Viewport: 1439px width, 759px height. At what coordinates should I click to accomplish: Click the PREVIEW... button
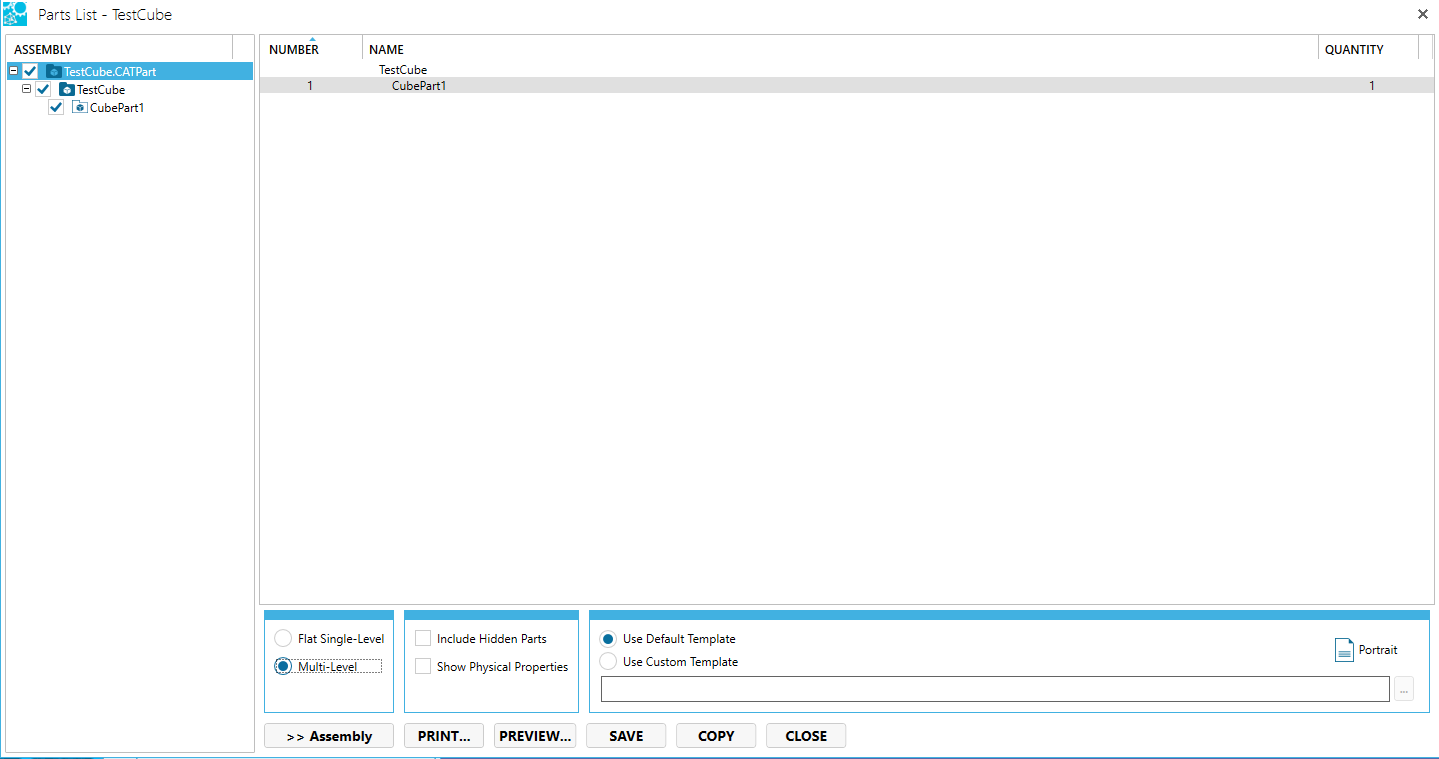point(535,736)
